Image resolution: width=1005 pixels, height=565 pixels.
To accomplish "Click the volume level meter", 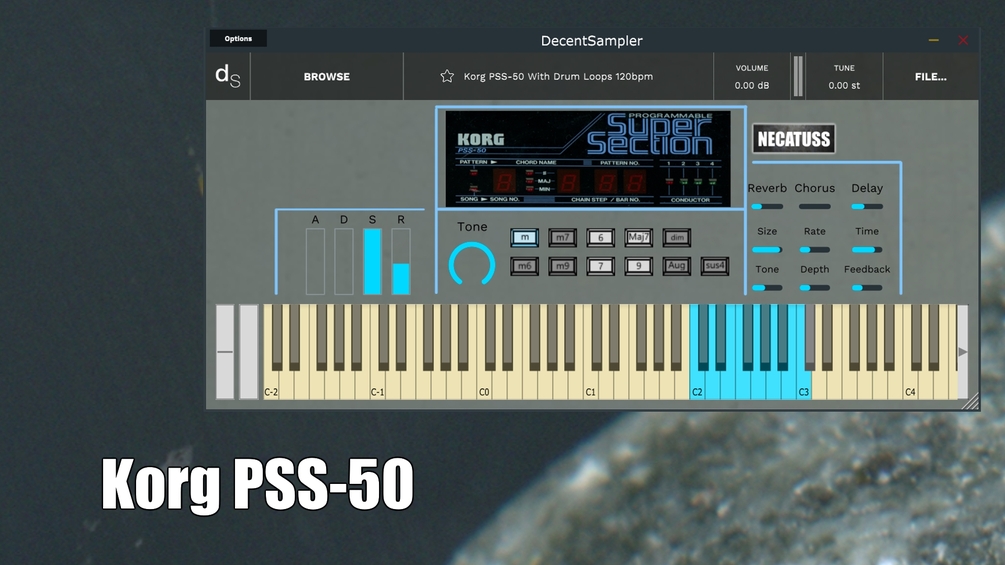I will point(798,76).
